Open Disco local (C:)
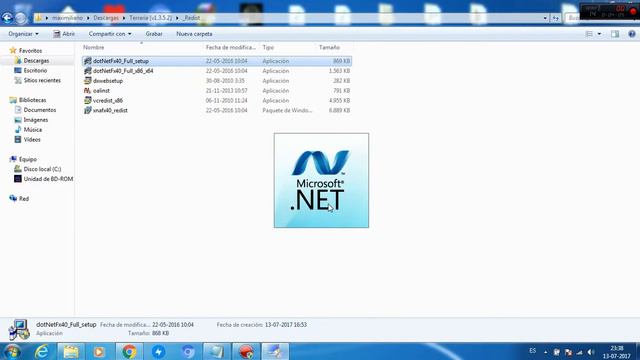 (42, 169)
